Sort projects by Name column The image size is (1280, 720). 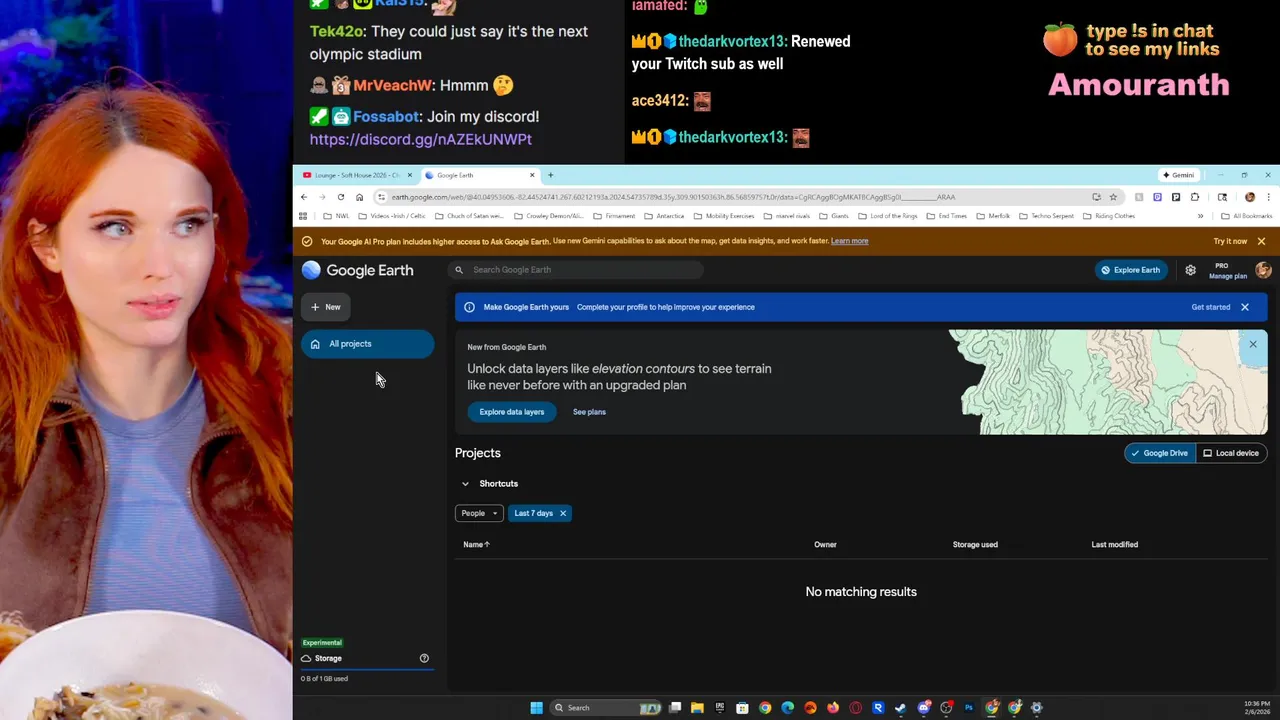coord(476,545)
